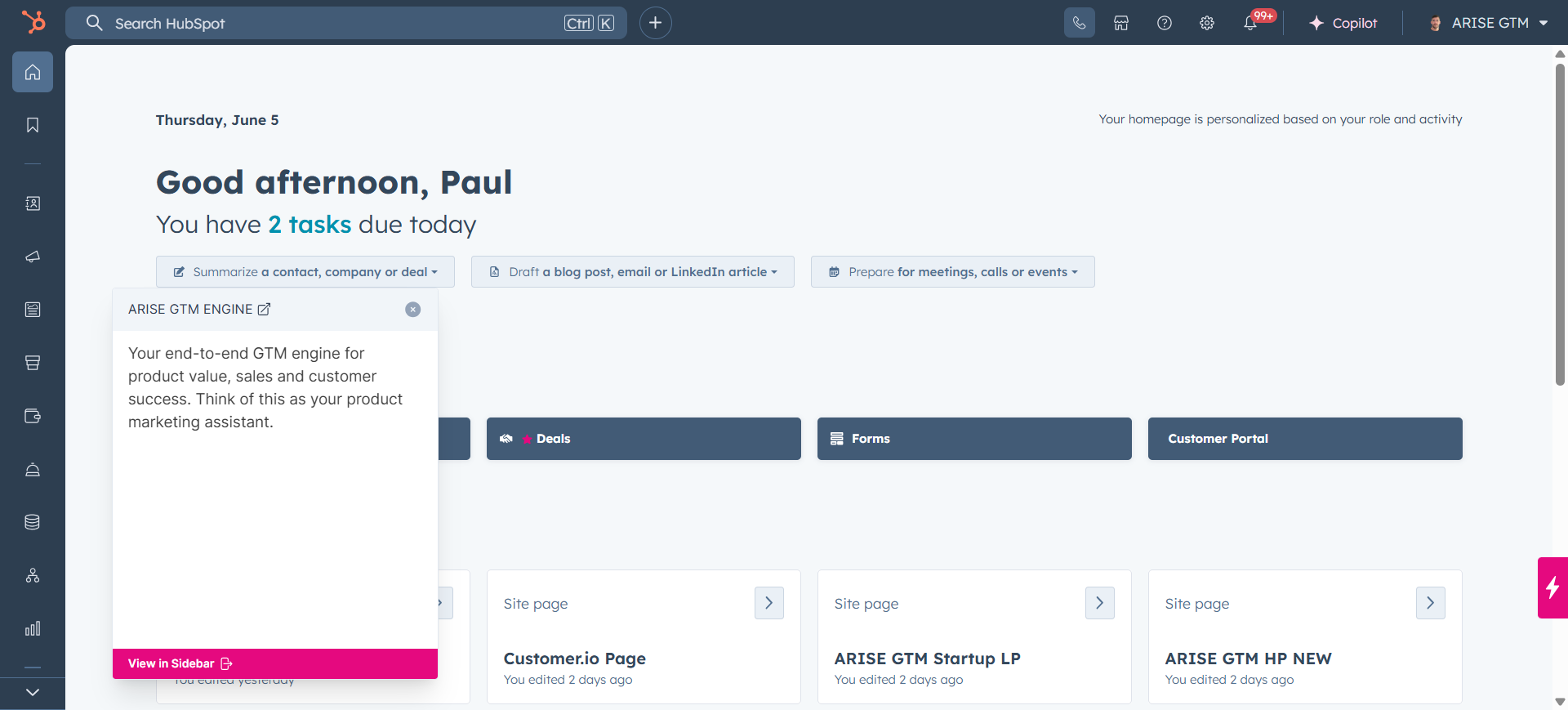Viewport: 1568px width, 710px height.
Task: Expand the sidebar with bottom chevron
Action: tap(33, 692)
